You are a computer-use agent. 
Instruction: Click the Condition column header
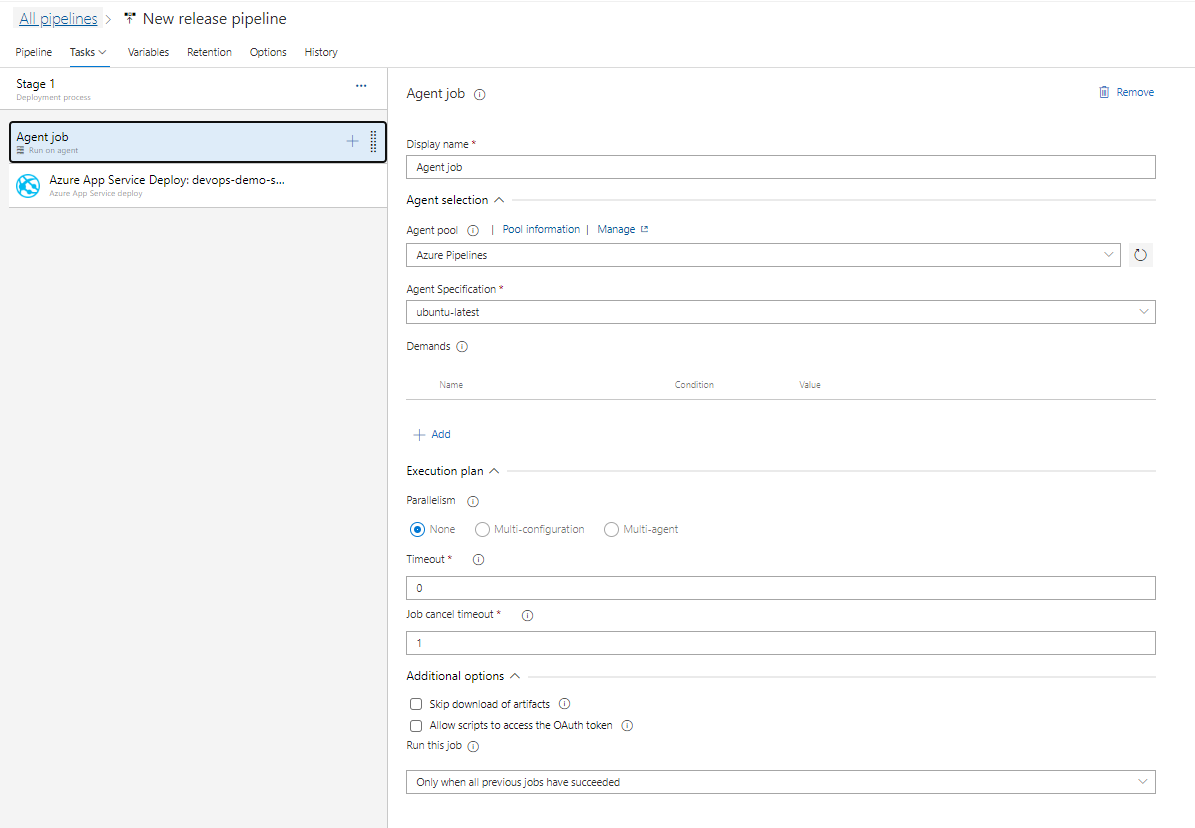(x=694, y=385)
